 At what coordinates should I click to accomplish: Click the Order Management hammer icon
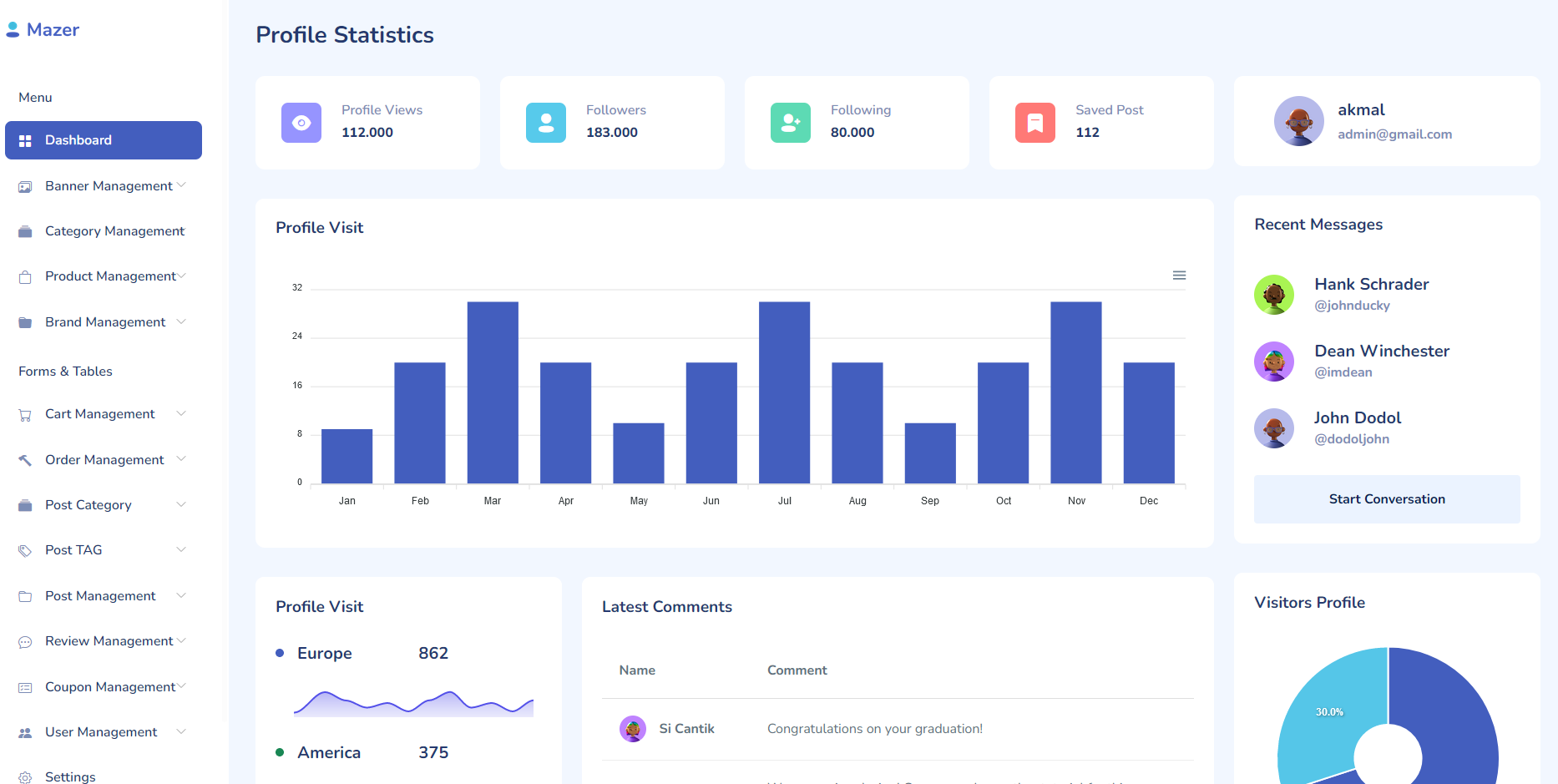[x=25, y=460]
